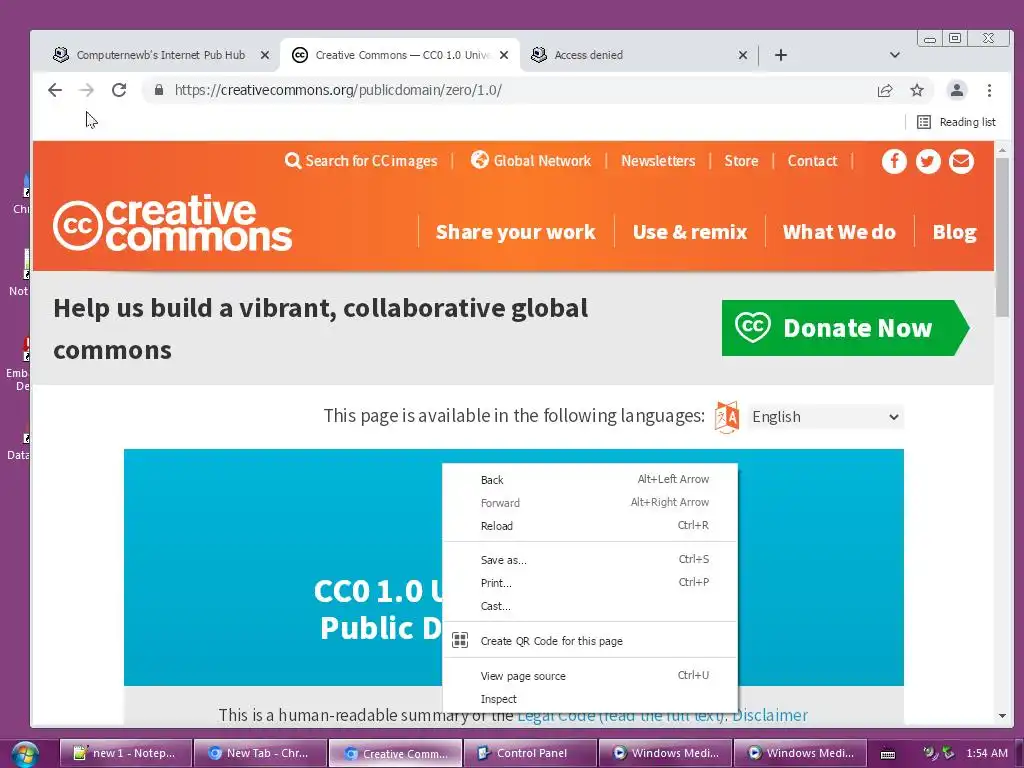Switch to the Access denied tab

click(x=639, y=55)
